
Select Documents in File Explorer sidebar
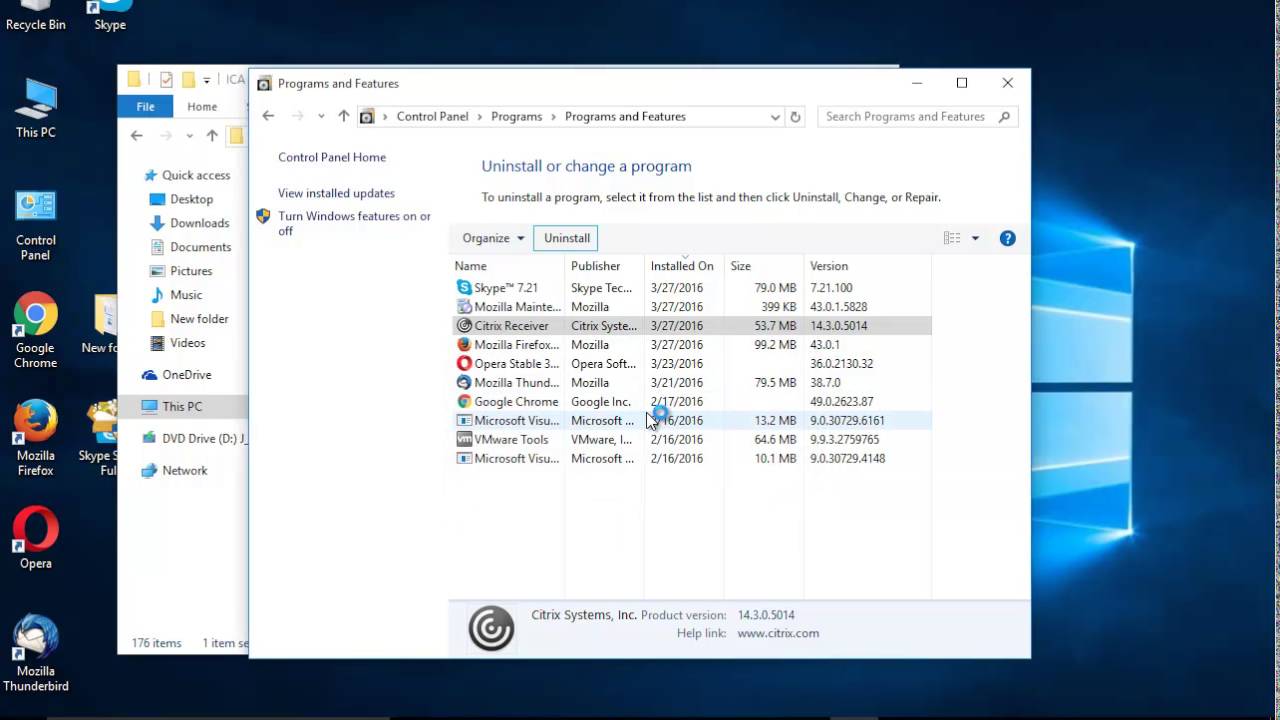pos(200,247)
